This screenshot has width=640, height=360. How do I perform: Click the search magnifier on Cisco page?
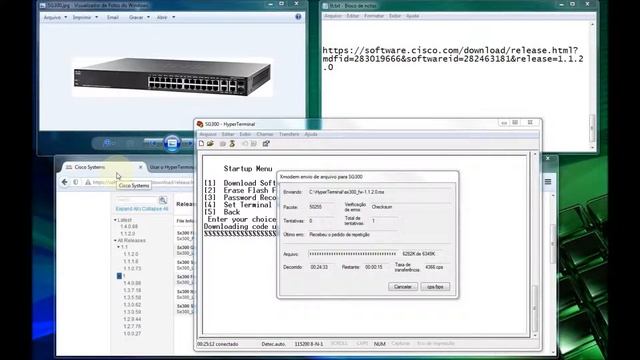pyautogui.click(x=163, y=200)
